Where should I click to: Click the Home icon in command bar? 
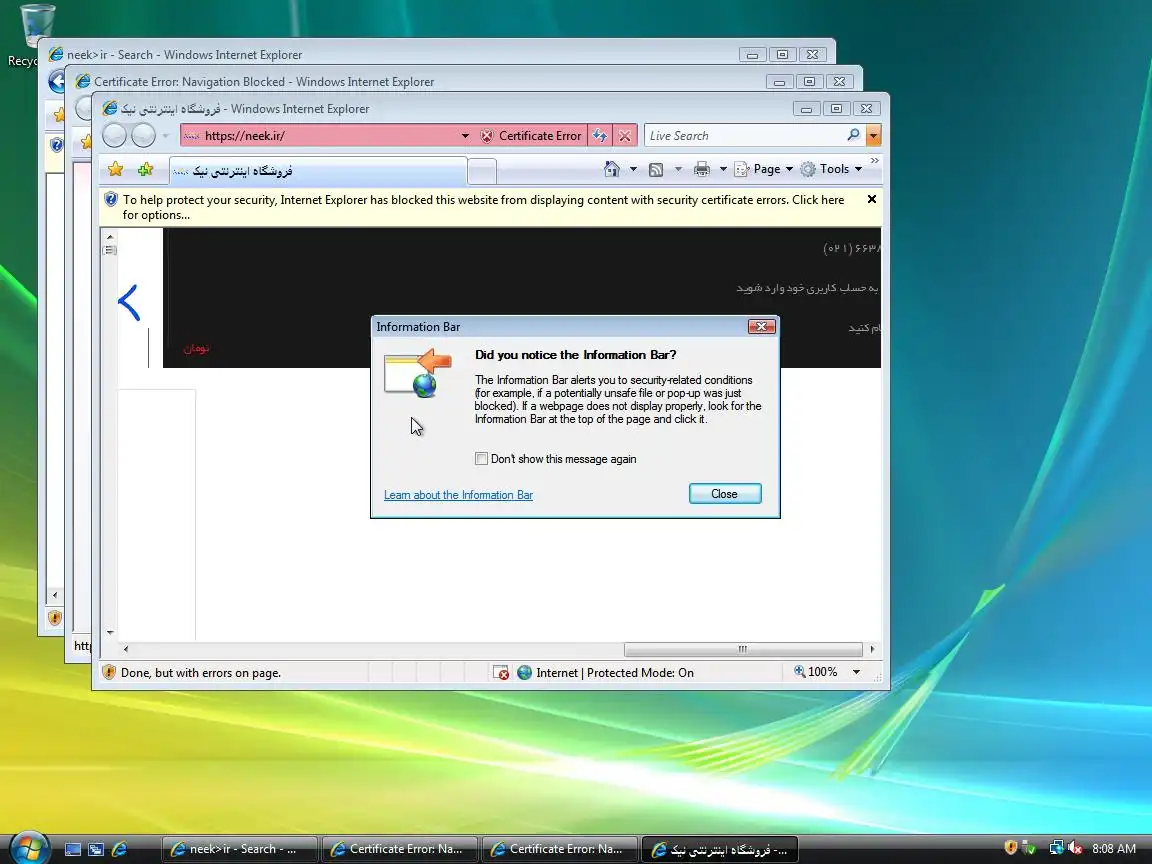611,169
